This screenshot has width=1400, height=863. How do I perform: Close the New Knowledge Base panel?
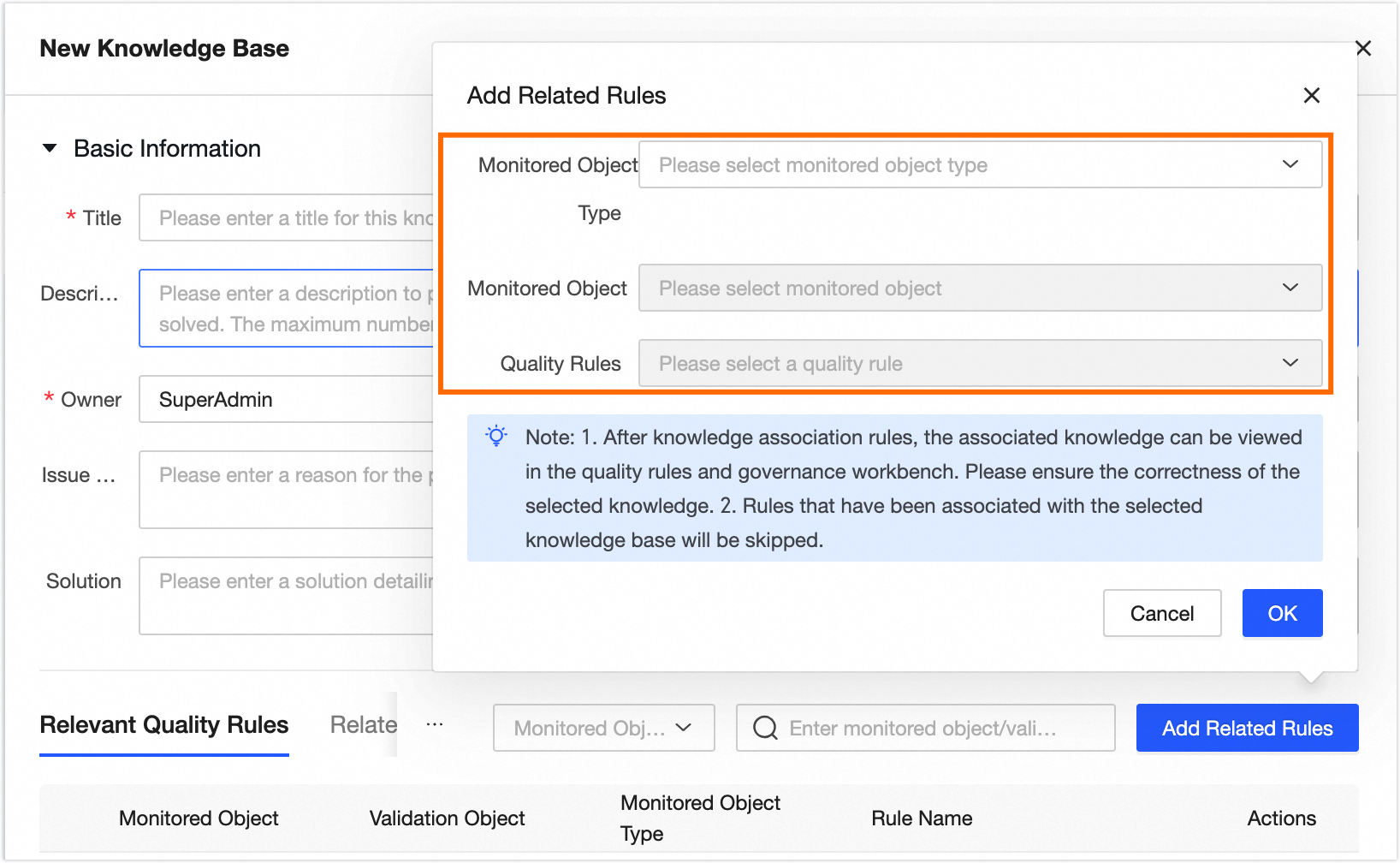[1363, 48]
